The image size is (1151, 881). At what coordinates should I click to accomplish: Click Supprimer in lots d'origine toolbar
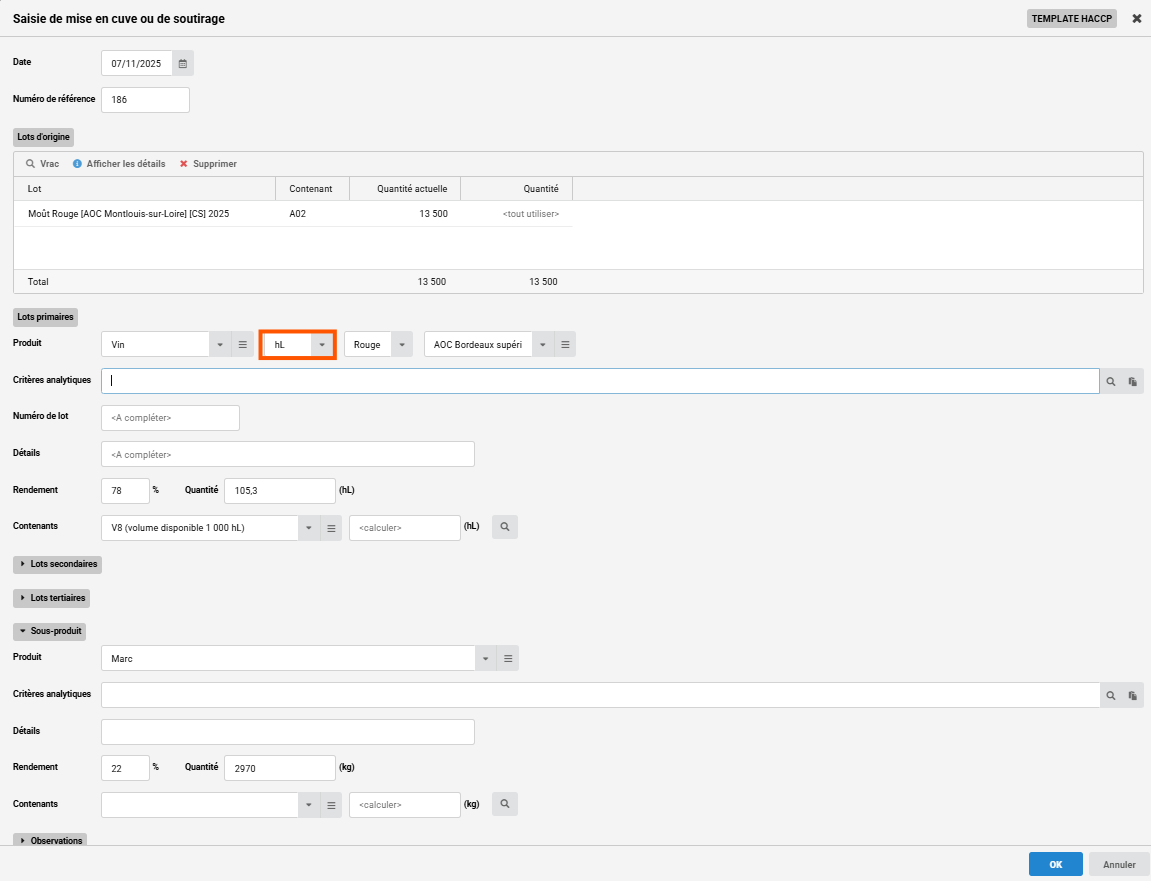pyautogui.click(x=208, y=164)
